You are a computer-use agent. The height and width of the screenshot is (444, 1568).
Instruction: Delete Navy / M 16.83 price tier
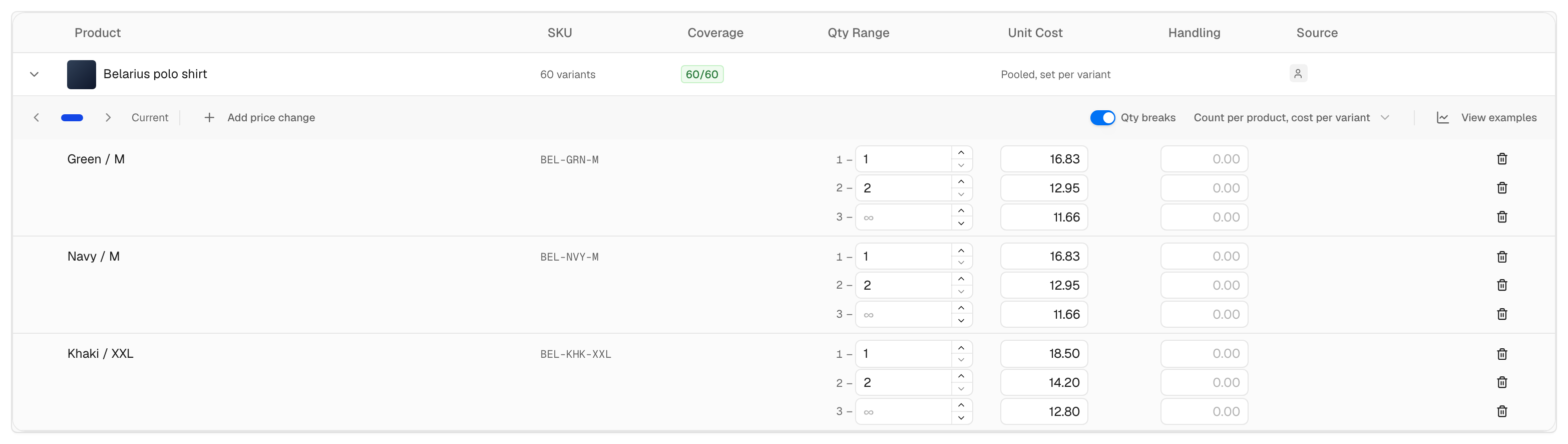tap(1501, 257)
